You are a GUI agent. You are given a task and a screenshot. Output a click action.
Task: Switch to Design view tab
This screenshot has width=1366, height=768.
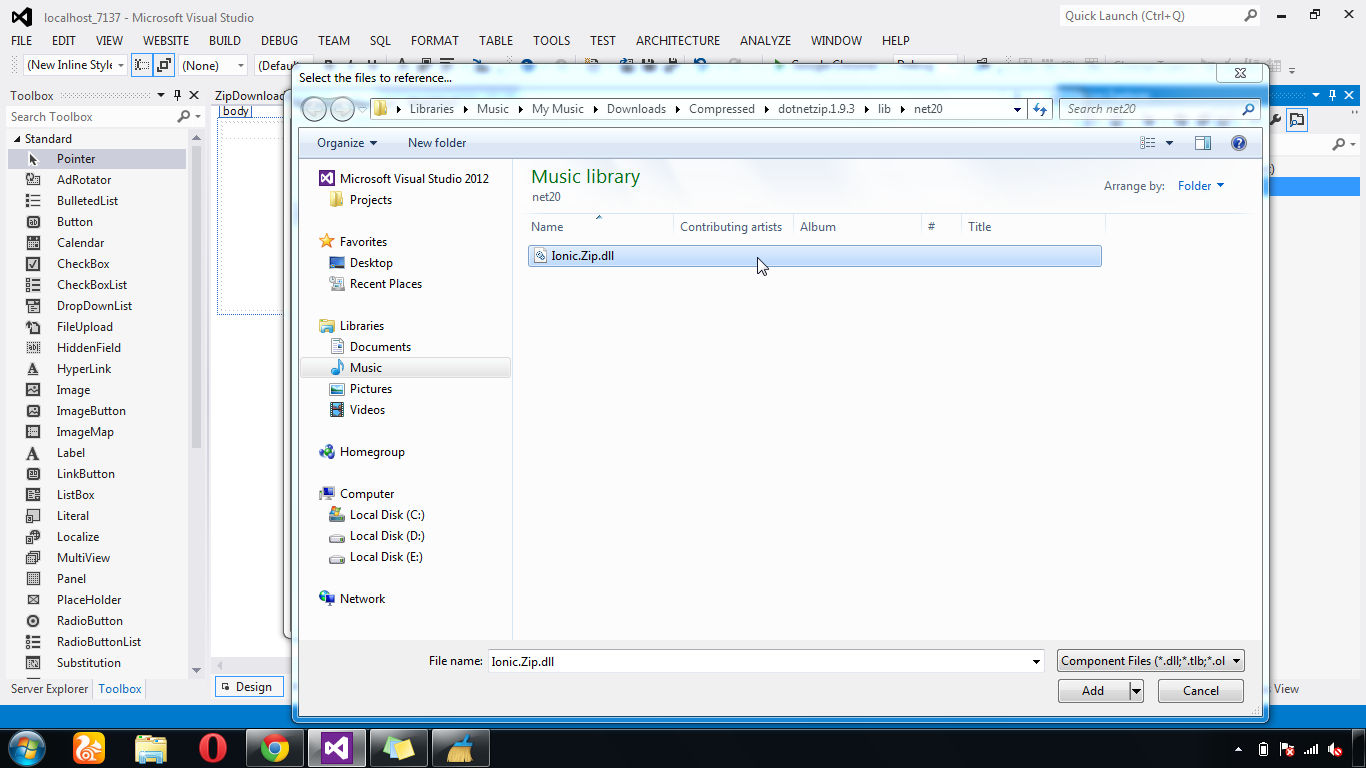click(x=248, y=687)
